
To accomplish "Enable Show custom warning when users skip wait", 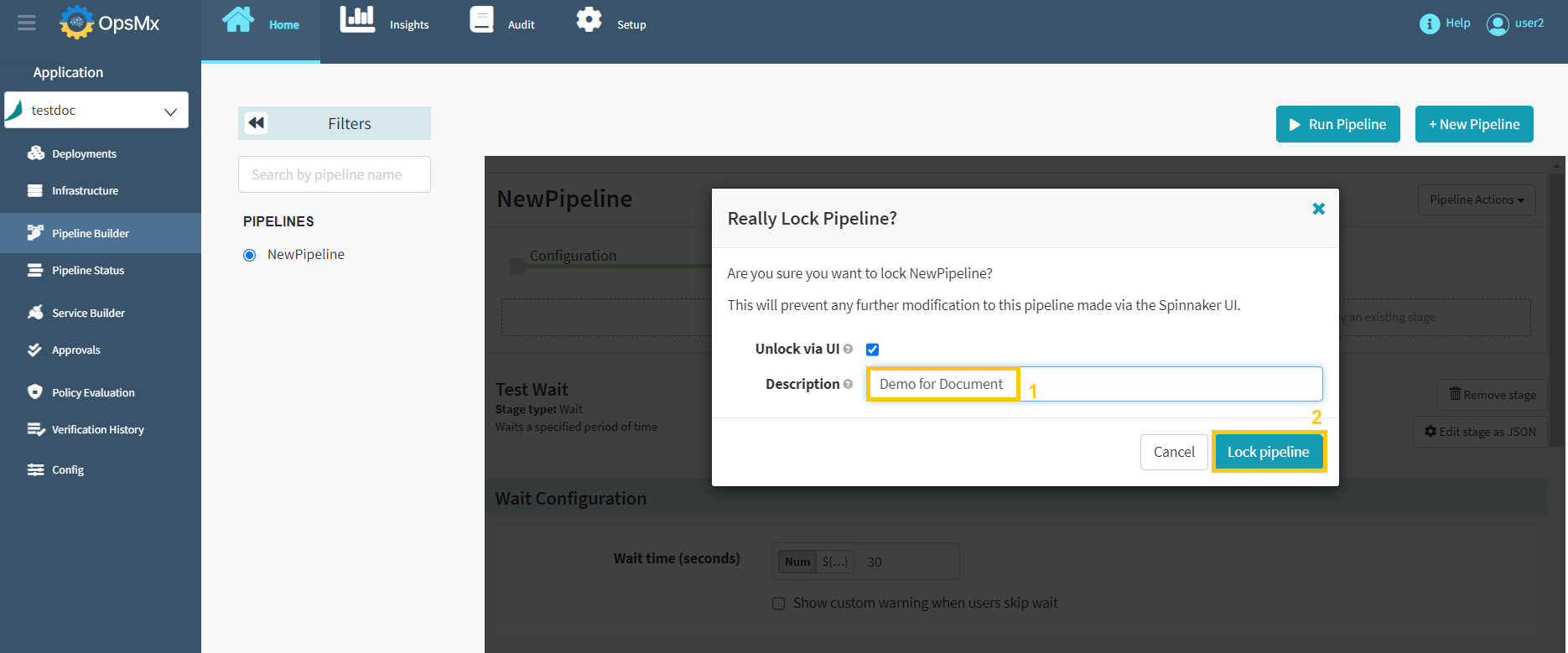I will pos(778,603).
